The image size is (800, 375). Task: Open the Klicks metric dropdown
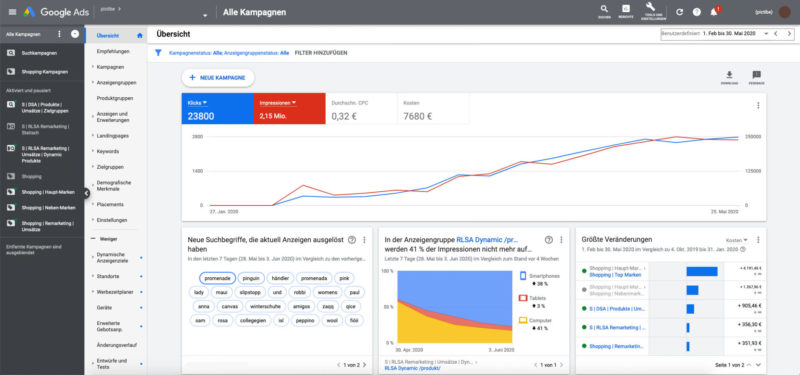197,103
